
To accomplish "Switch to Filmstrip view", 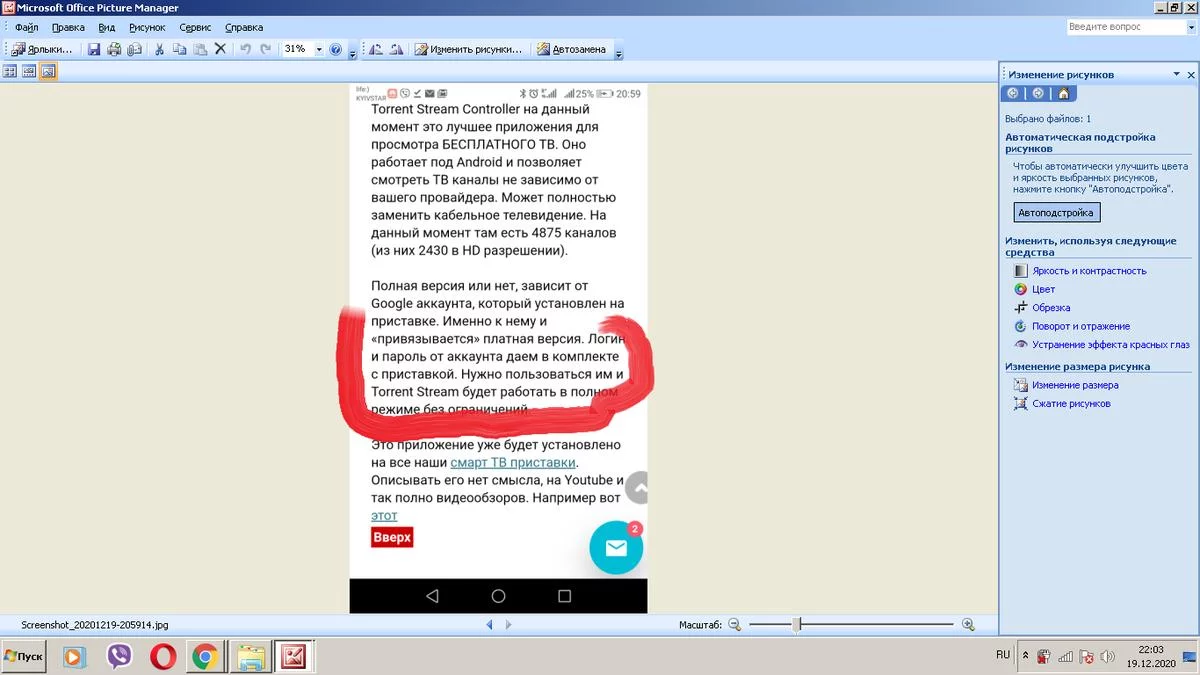I will [29, 72].
